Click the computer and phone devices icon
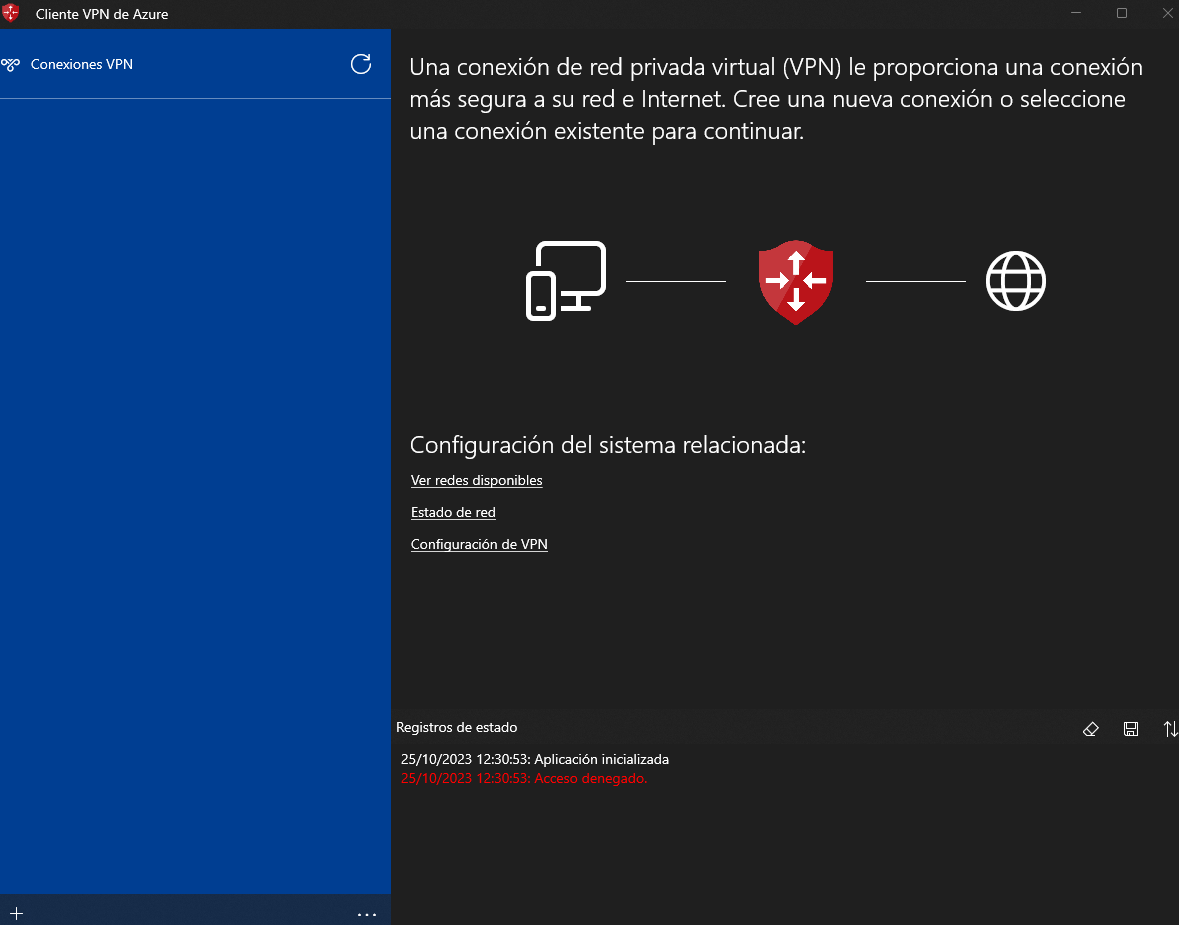1179x925 pixels. click(x=565, y=281)
